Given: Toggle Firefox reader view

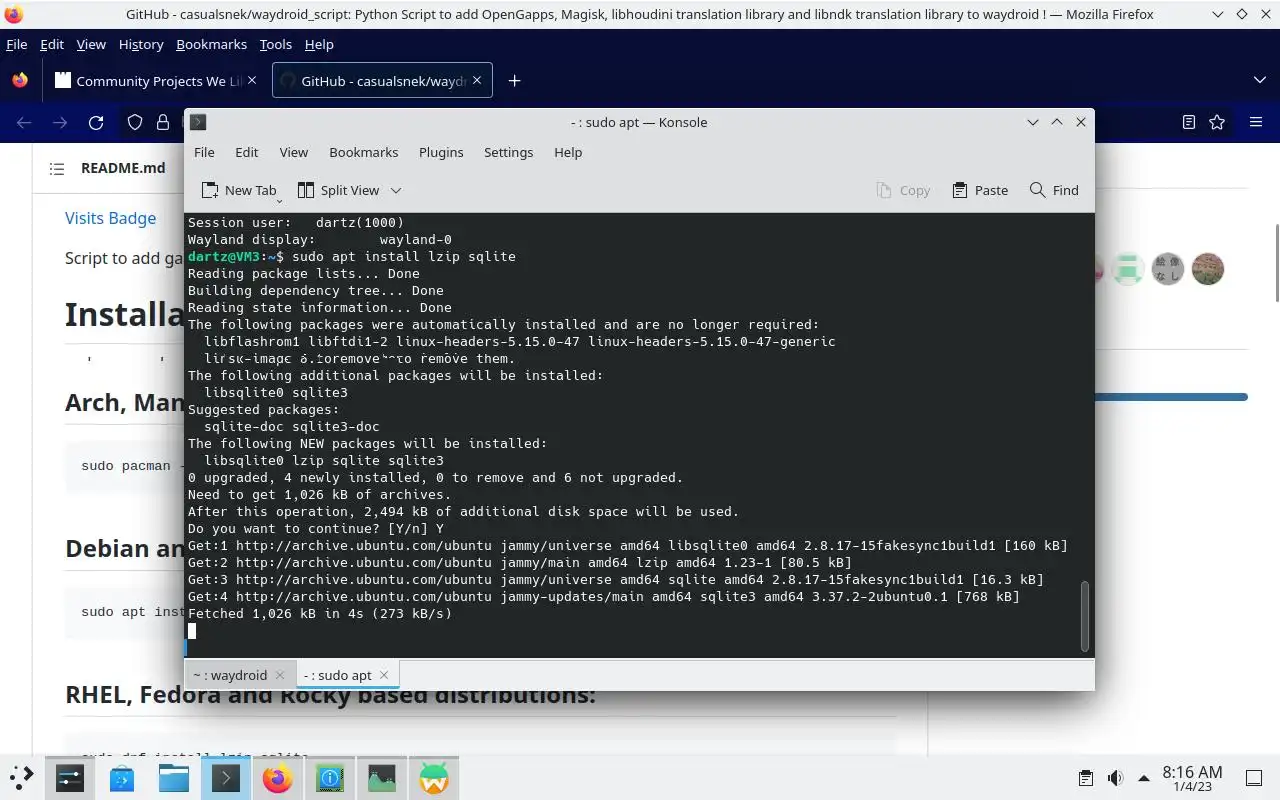Looking at the screenshot, I should [1188, 122].
